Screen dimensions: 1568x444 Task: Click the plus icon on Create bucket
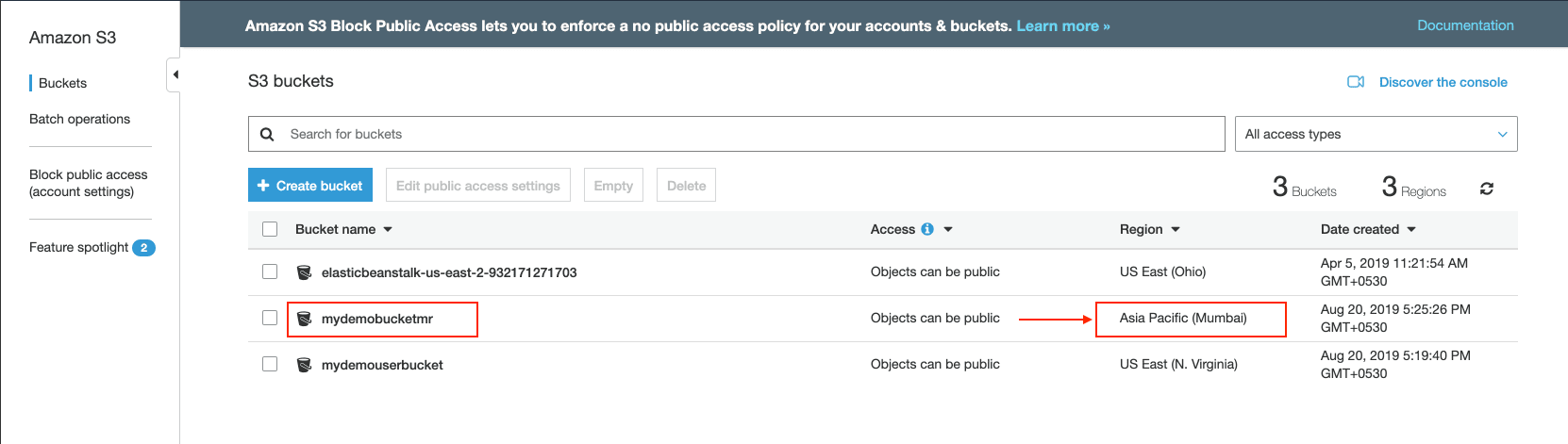click(263, 186)
